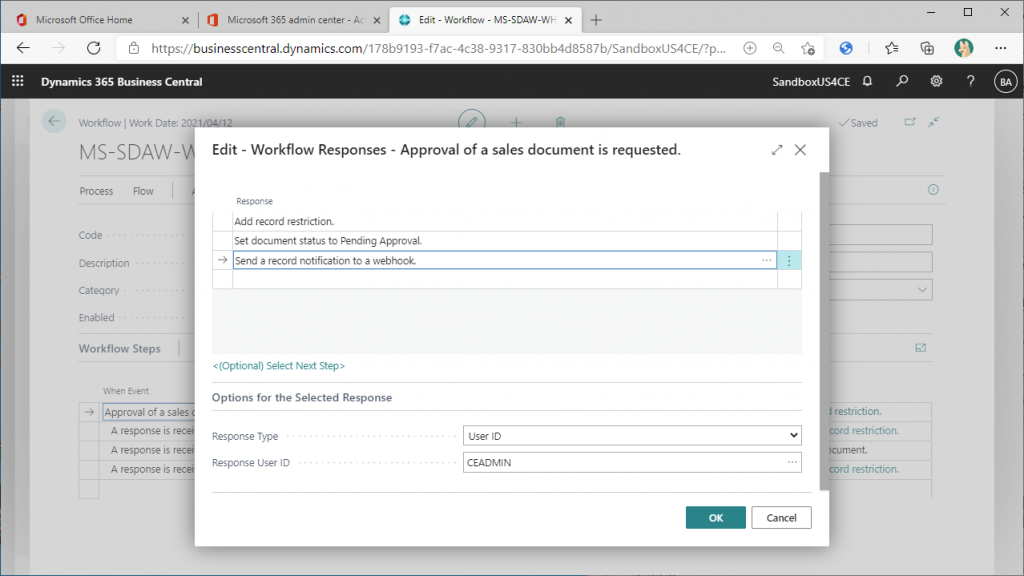Click the edit pencil on Workflow page
Image resolution: width=1024 pixels, height=576 pixels.
point(472,122)
